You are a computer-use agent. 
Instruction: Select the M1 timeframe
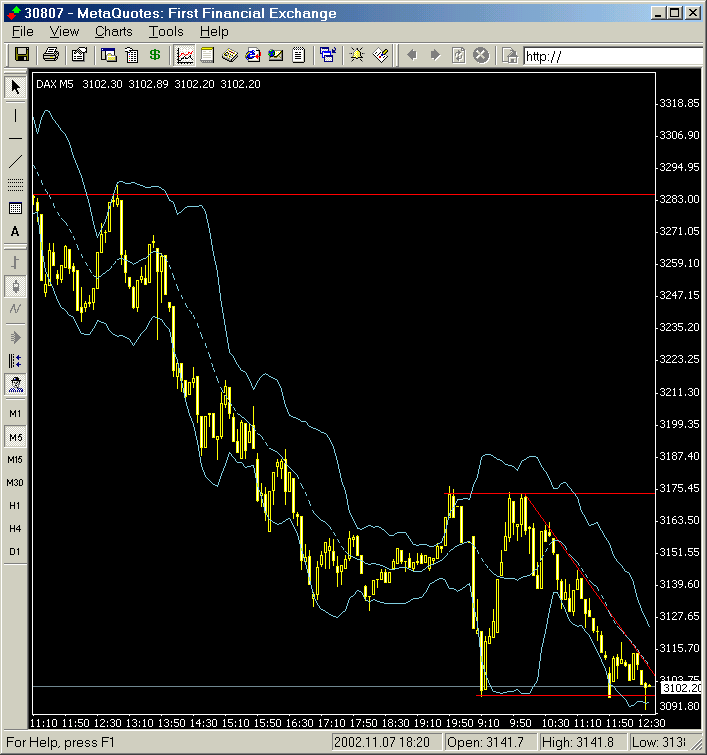(15, 414)
